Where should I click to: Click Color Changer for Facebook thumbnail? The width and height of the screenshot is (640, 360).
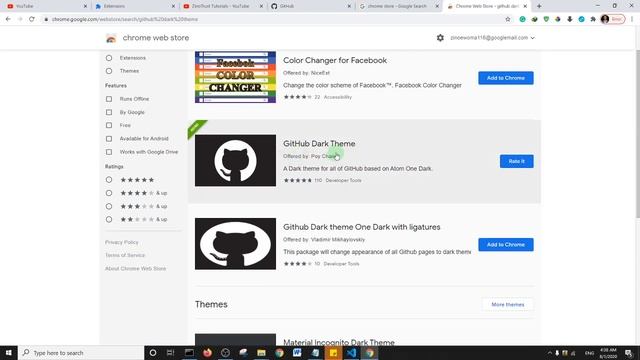point(235,77)
